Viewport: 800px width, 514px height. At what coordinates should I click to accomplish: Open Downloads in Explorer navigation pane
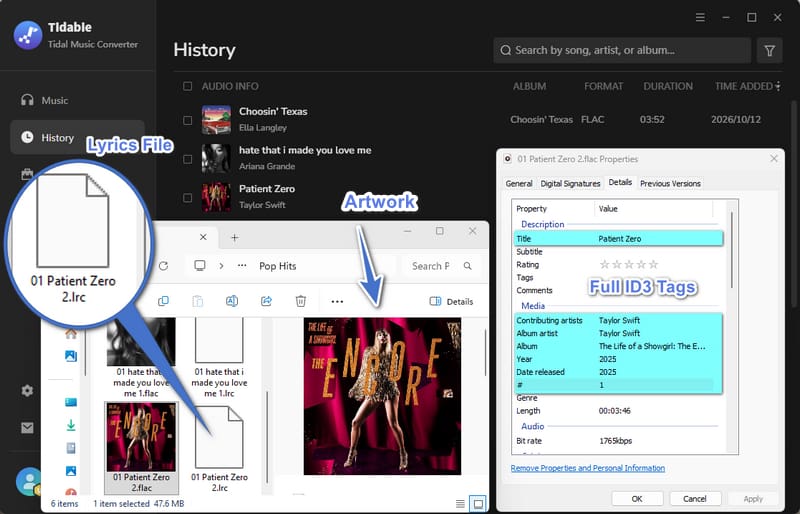71,425
